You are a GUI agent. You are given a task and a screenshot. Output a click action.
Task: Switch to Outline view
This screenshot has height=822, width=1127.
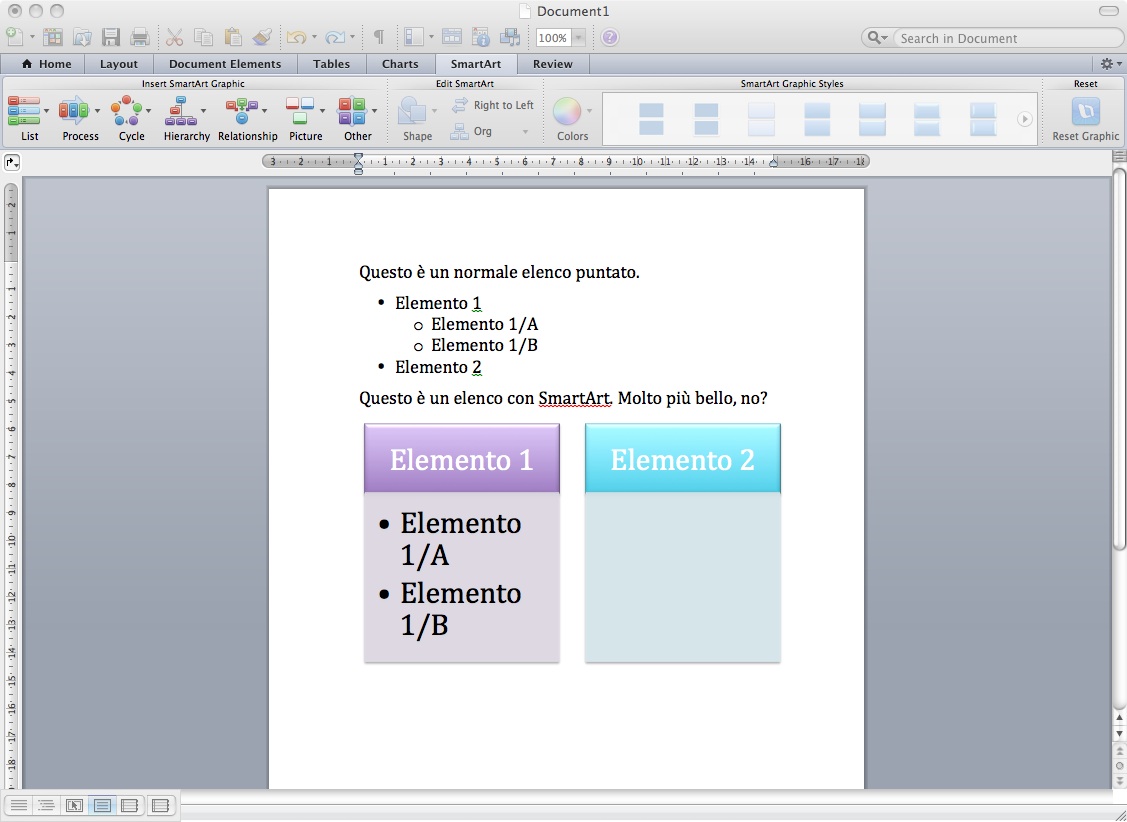[x=47, y=805]
